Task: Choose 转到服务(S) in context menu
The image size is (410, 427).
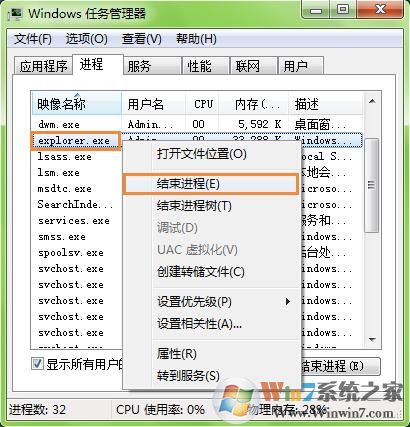Action: tap(212, 376)
